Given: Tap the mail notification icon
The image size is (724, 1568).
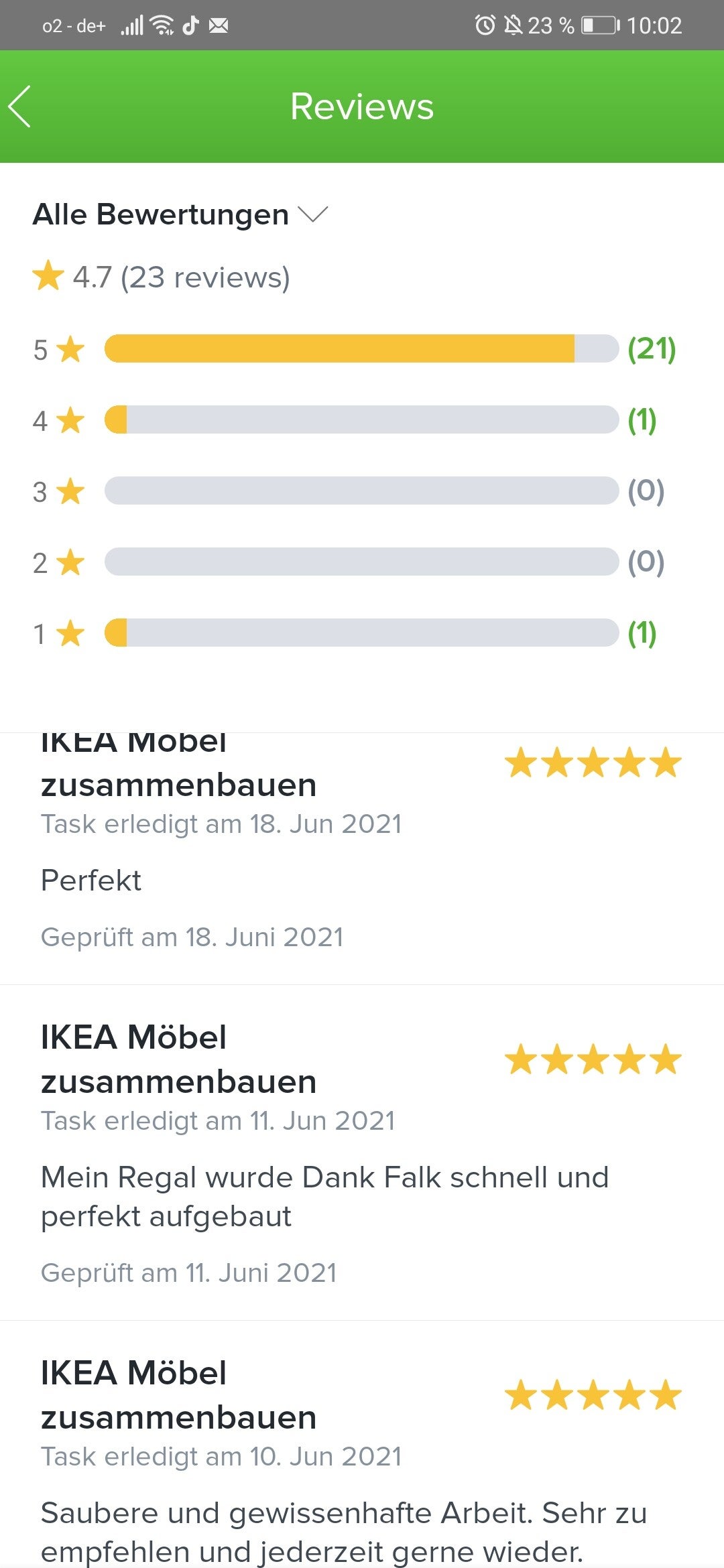Looking at the screenshot, I should 219,25.
